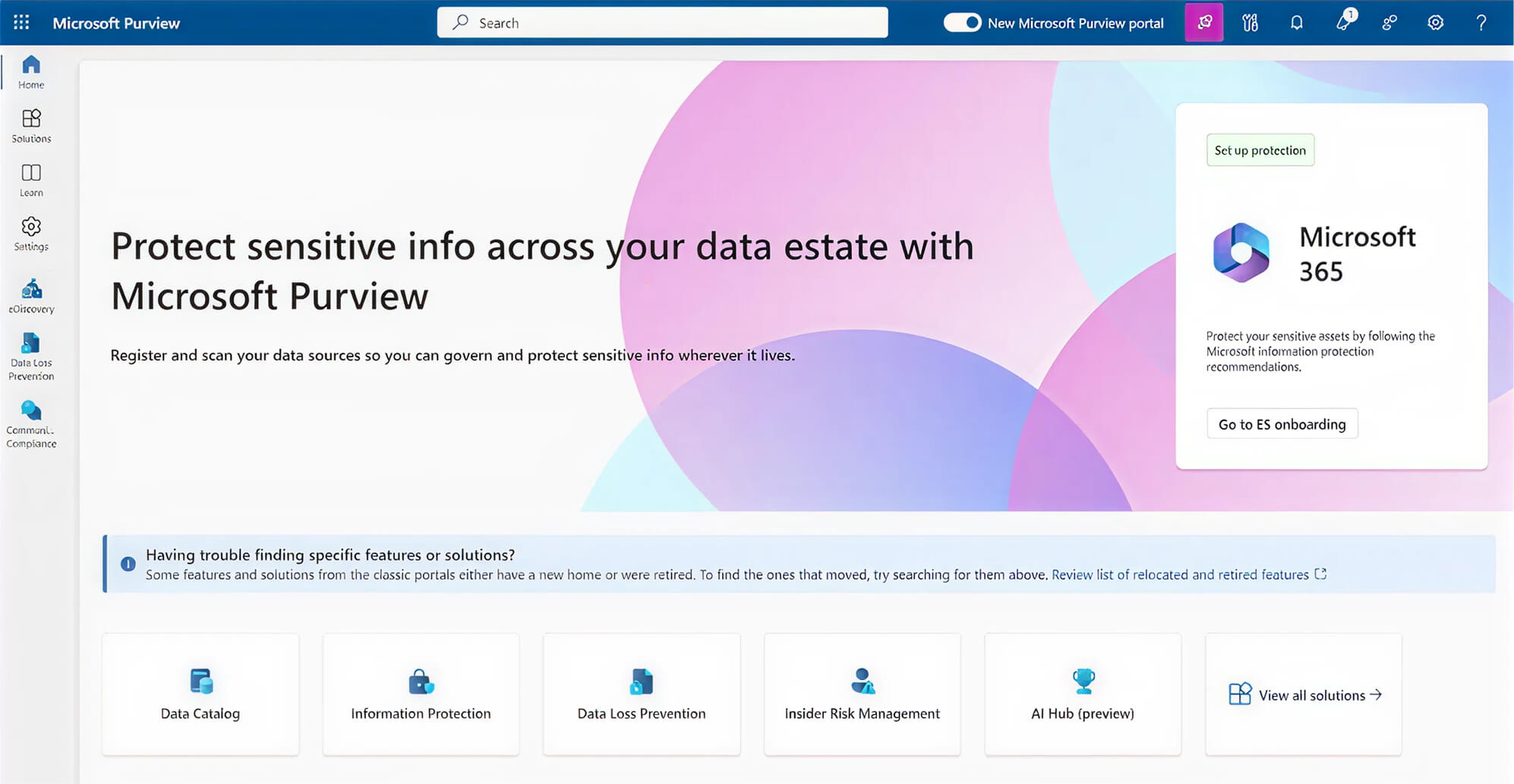Click the Insider Risk Management person icon
The image size is (1514, 784).
pyautogui.click(x=863, y=681)
